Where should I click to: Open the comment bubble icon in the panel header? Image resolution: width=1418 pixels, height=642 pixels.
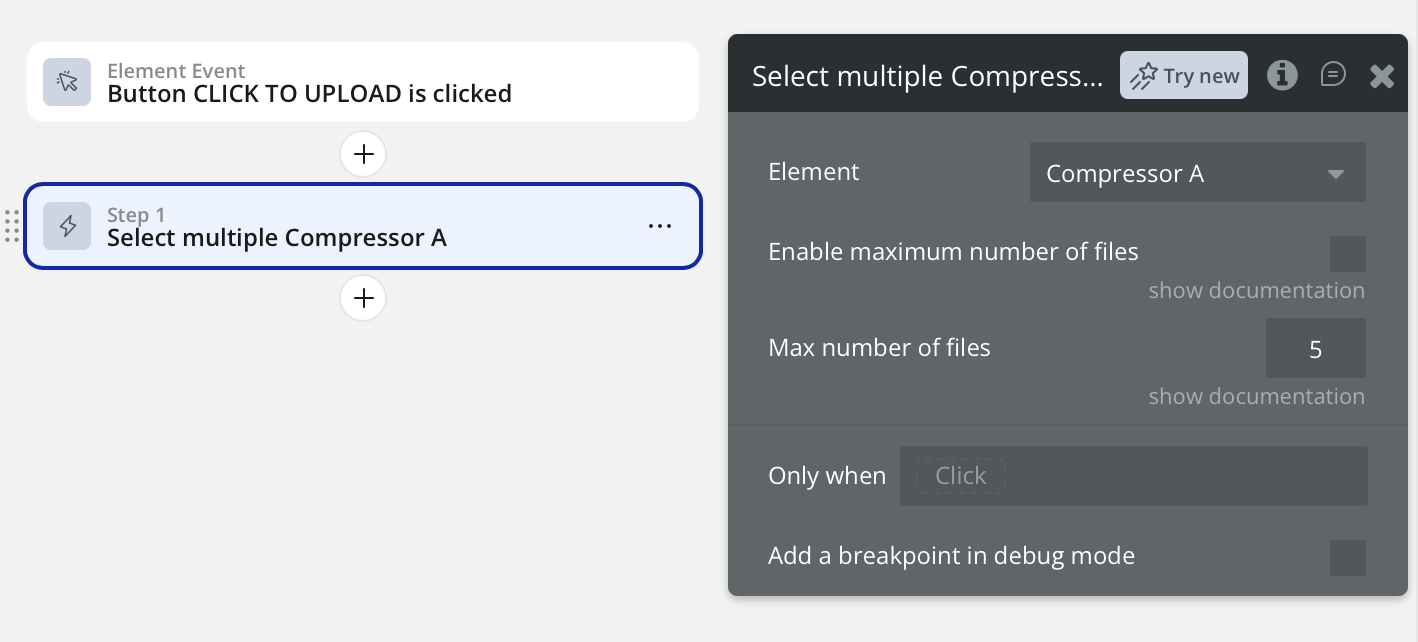click(1332, 75)
